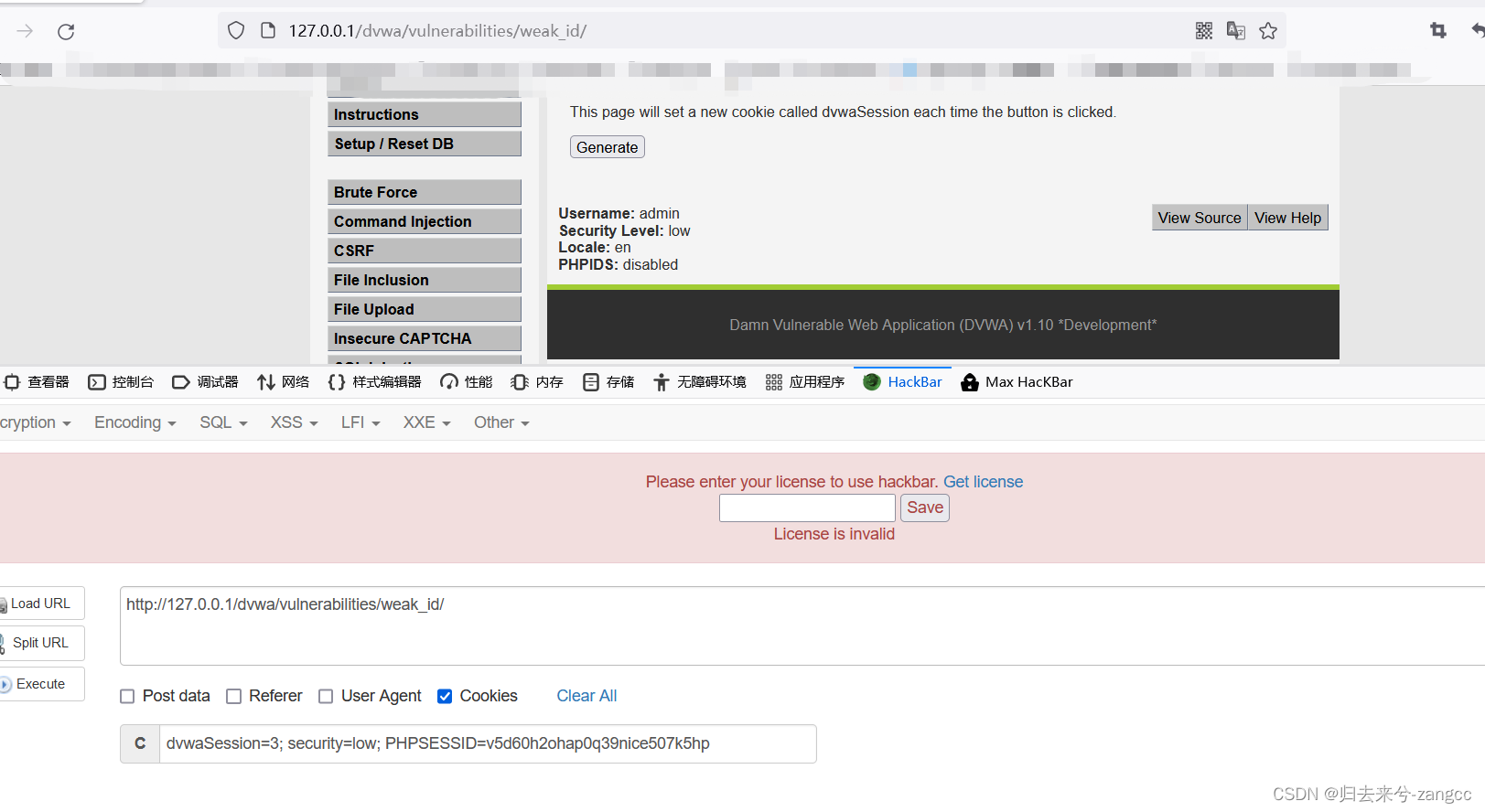Toggle the Post data checkbox
This screenshot has height=812, width=1485.
127,697
